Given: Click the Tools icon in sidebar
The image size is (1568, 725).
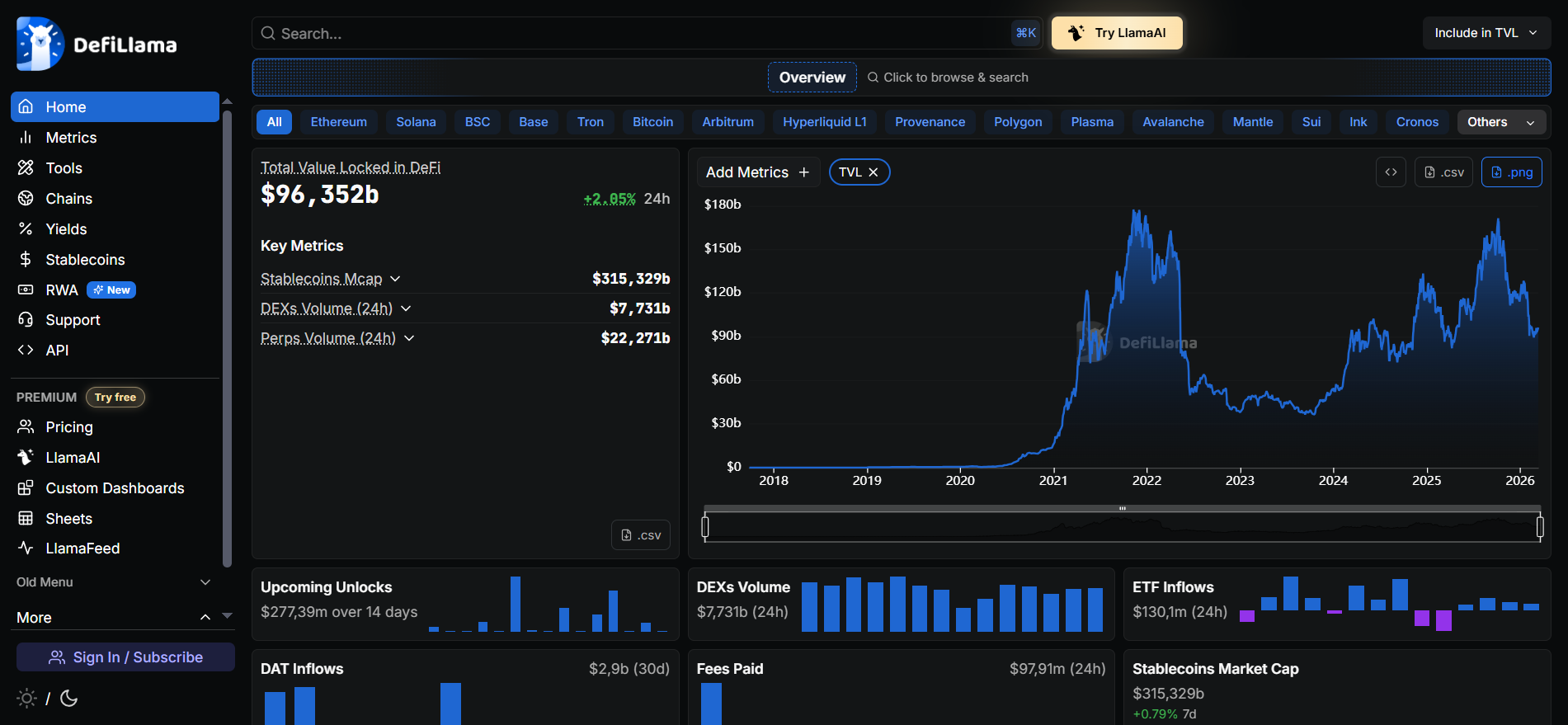Looking at the screenshot, I should point(26,167).
